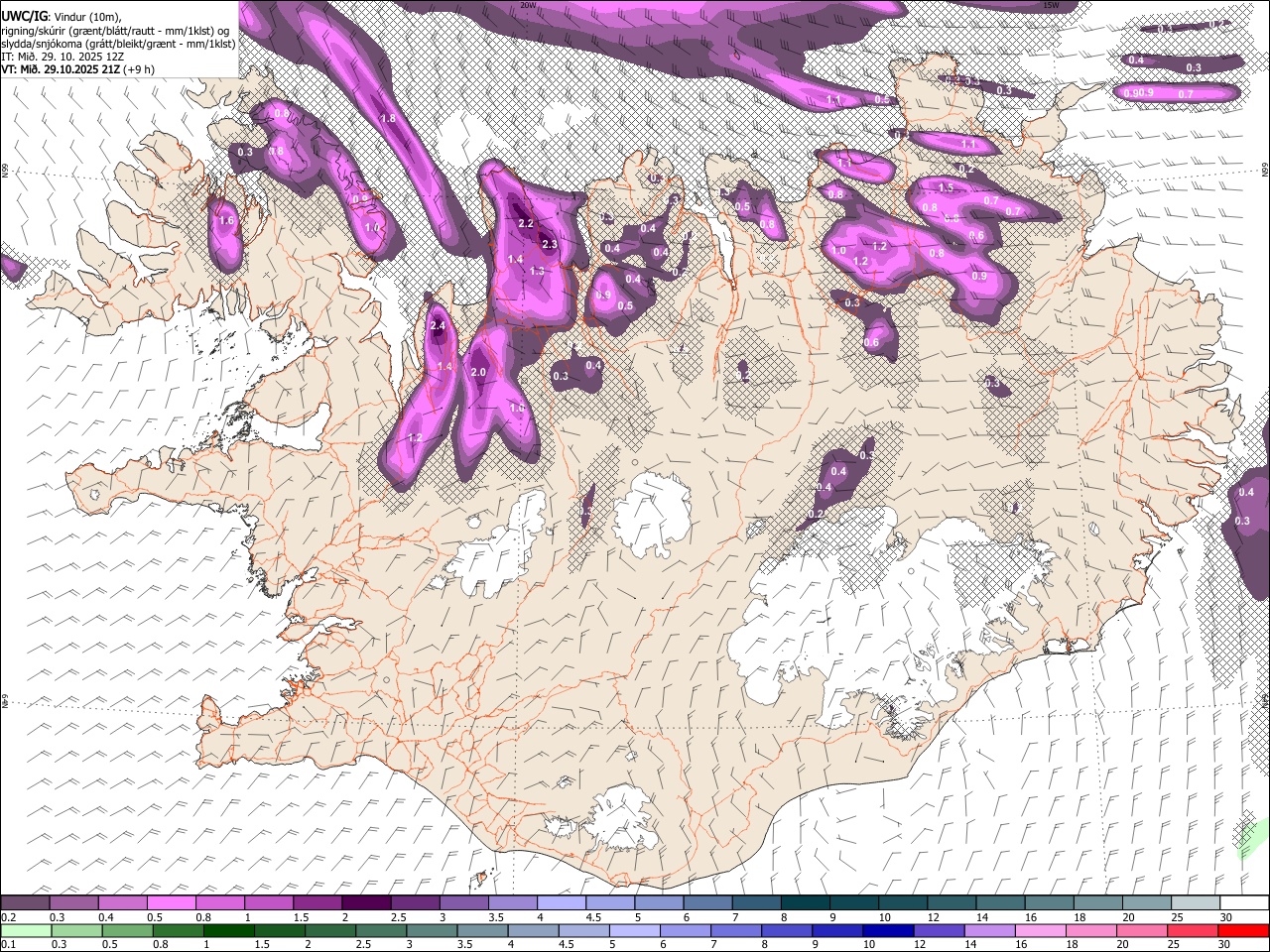Image resolution: width=1270 pixels, height=952 pixels.
Task: Click the 20W longitude label at top
Action: 528,5
